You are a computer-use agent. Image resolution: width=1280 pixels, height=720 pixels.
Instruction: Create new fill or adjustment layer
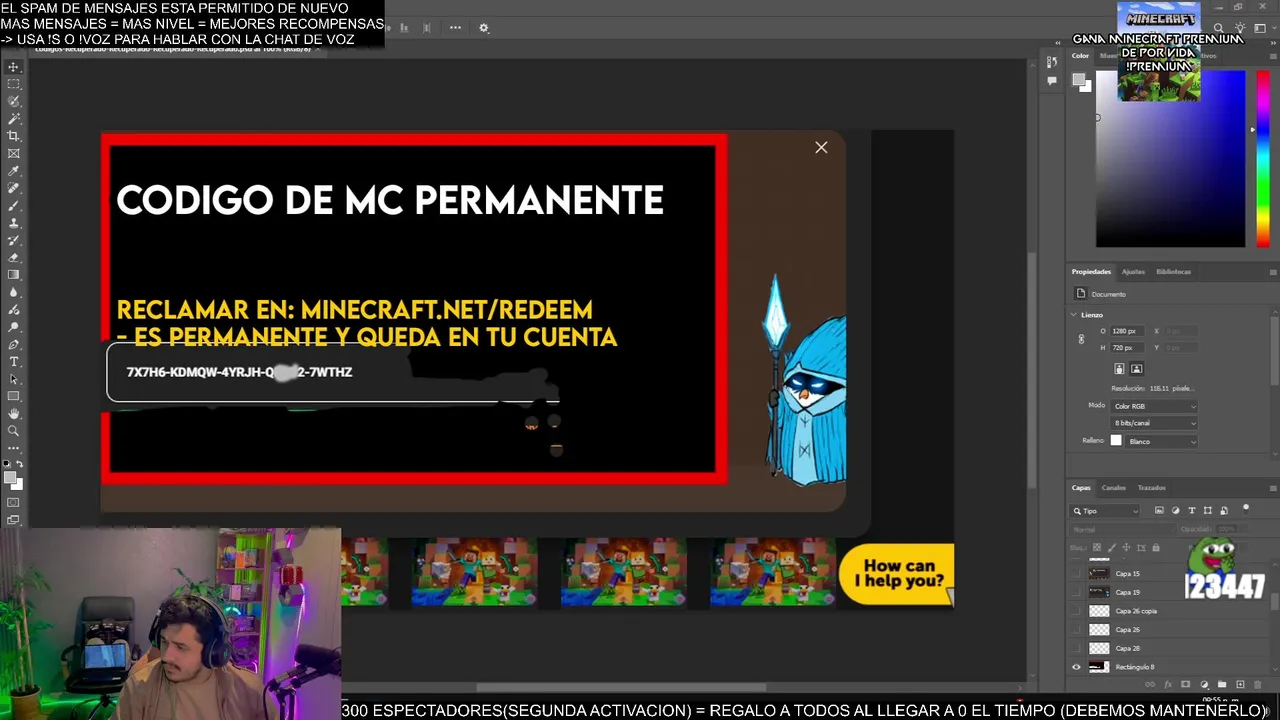tap(1204, 684)
